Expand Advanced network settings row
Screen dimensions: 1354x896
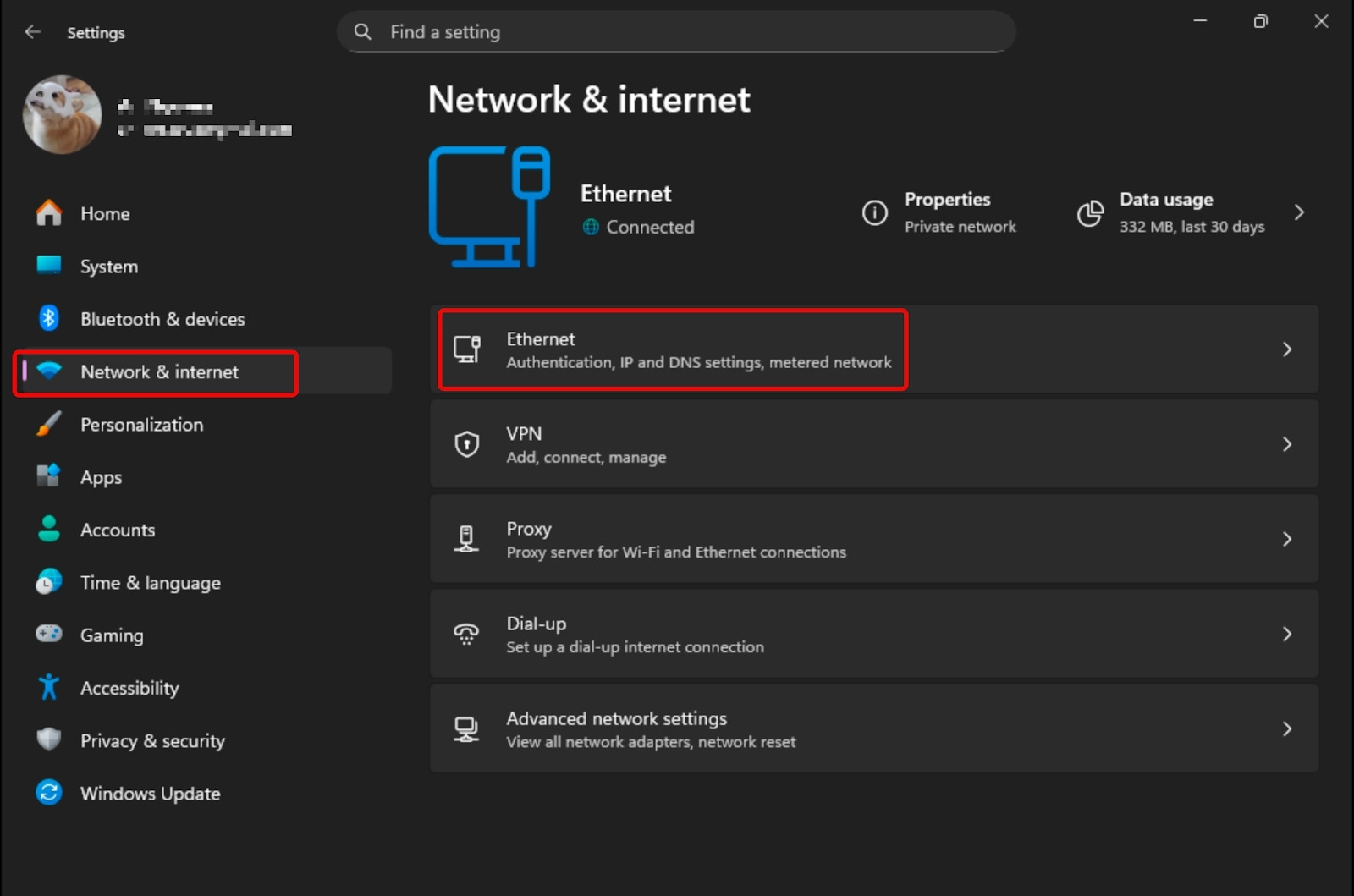(x=1287, y=728)
